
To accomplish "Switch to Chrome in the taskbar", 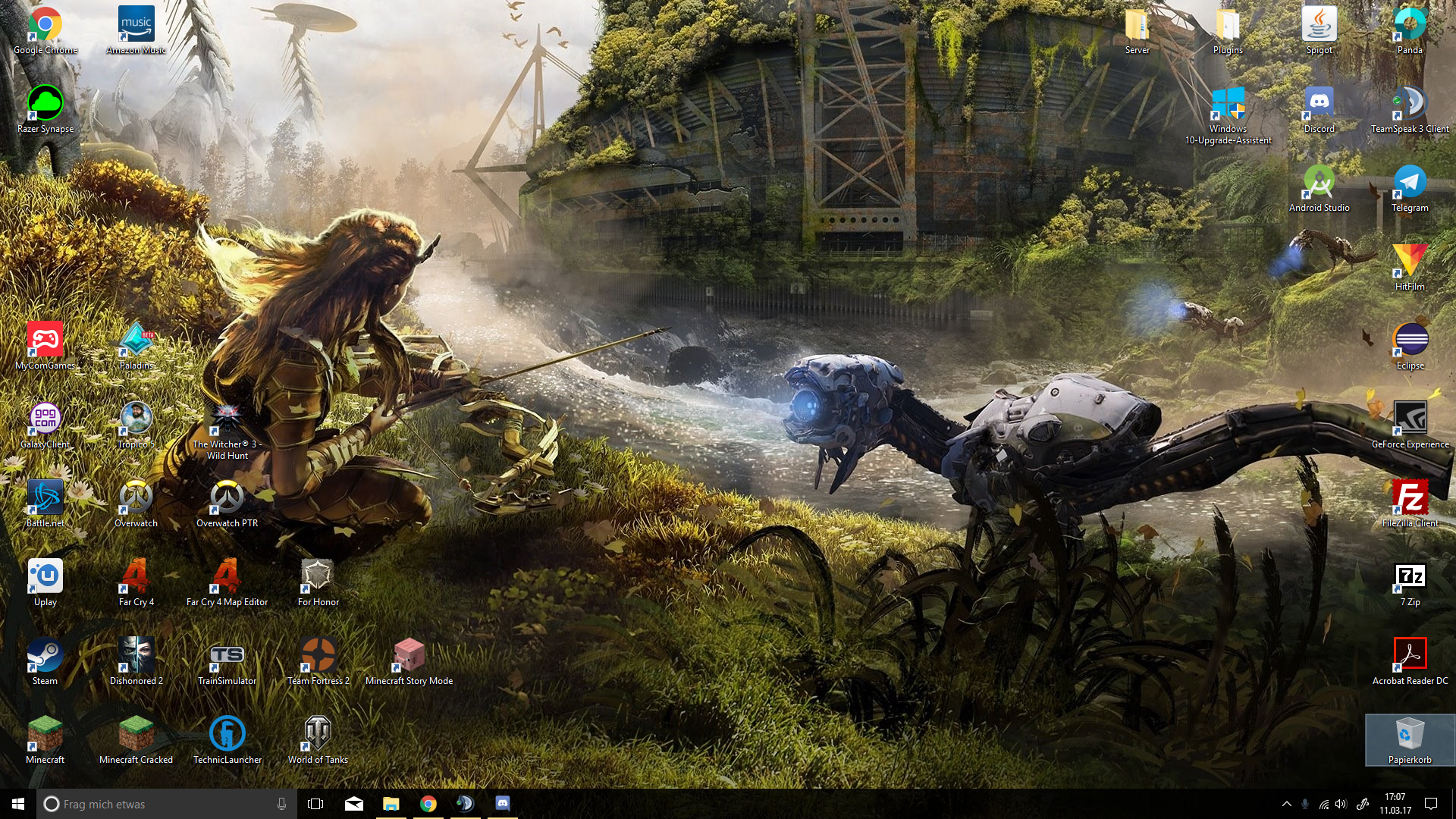I will coord(428,804).
